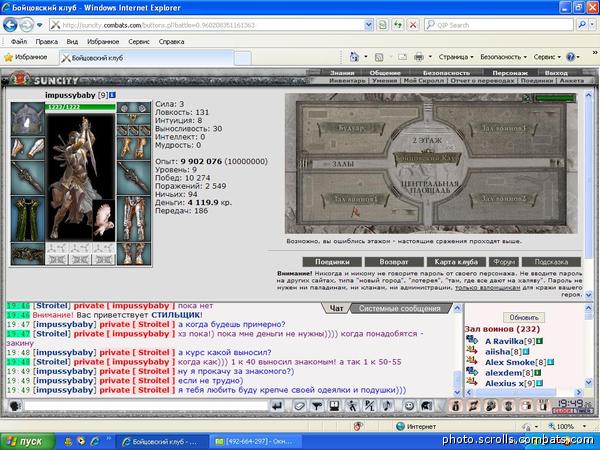Click the boots slot at the bottom right
The image size is (600, 450).
pos(134,254)
